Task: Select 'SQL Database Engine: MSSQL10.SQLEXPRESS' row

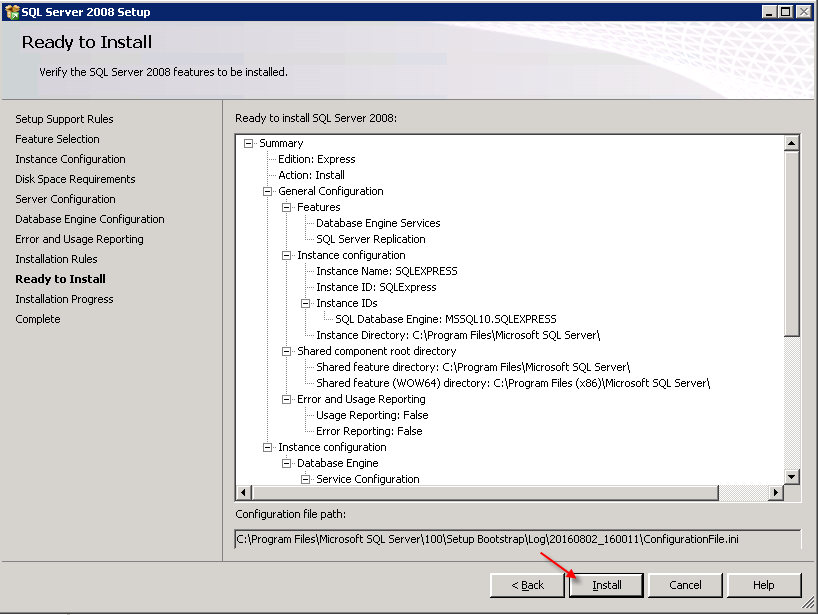Action: coord(446,319)
